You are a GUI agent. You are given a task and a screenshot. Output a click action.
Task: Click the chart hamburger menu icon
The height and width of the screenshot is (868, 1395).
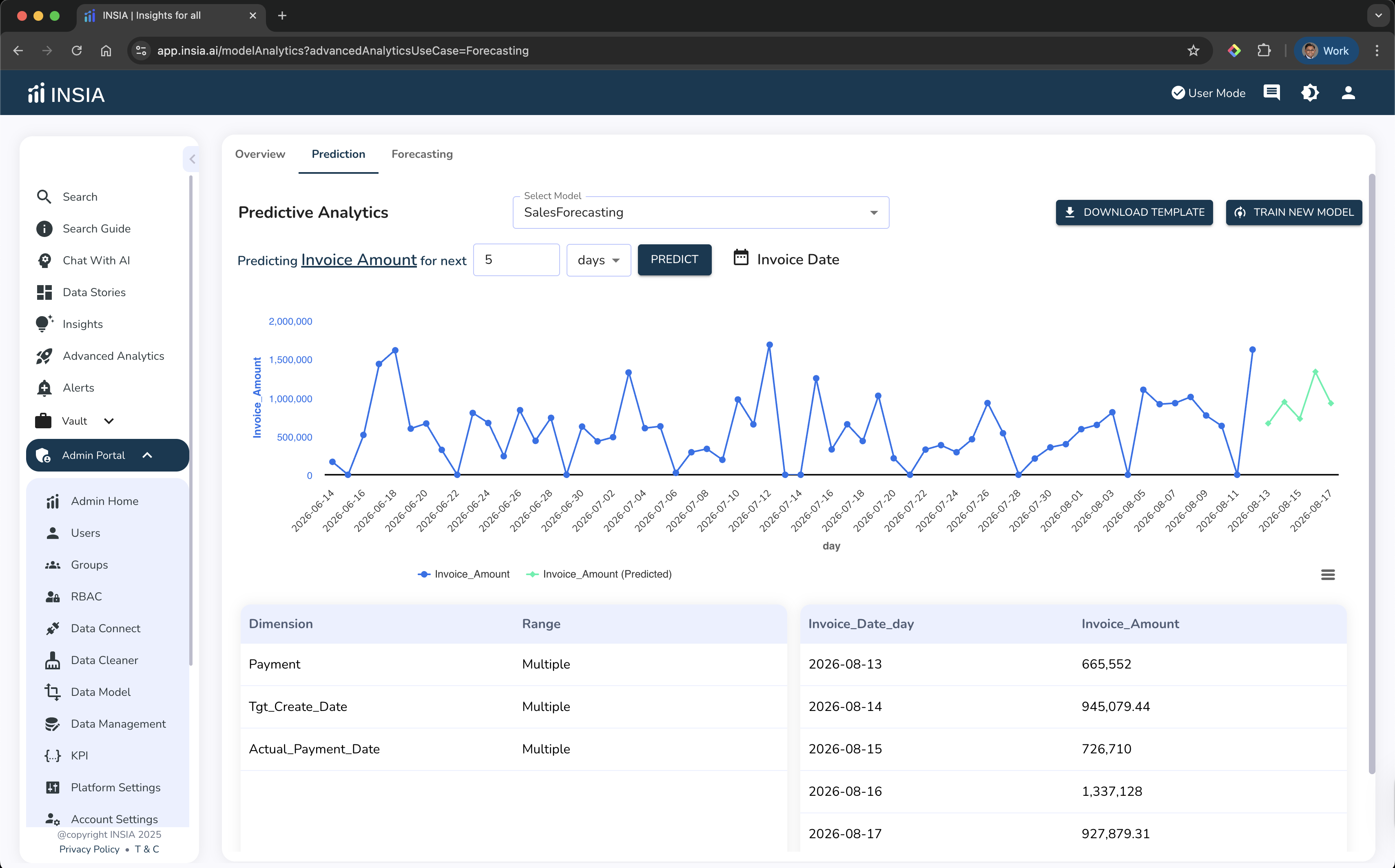[1327, 575]
